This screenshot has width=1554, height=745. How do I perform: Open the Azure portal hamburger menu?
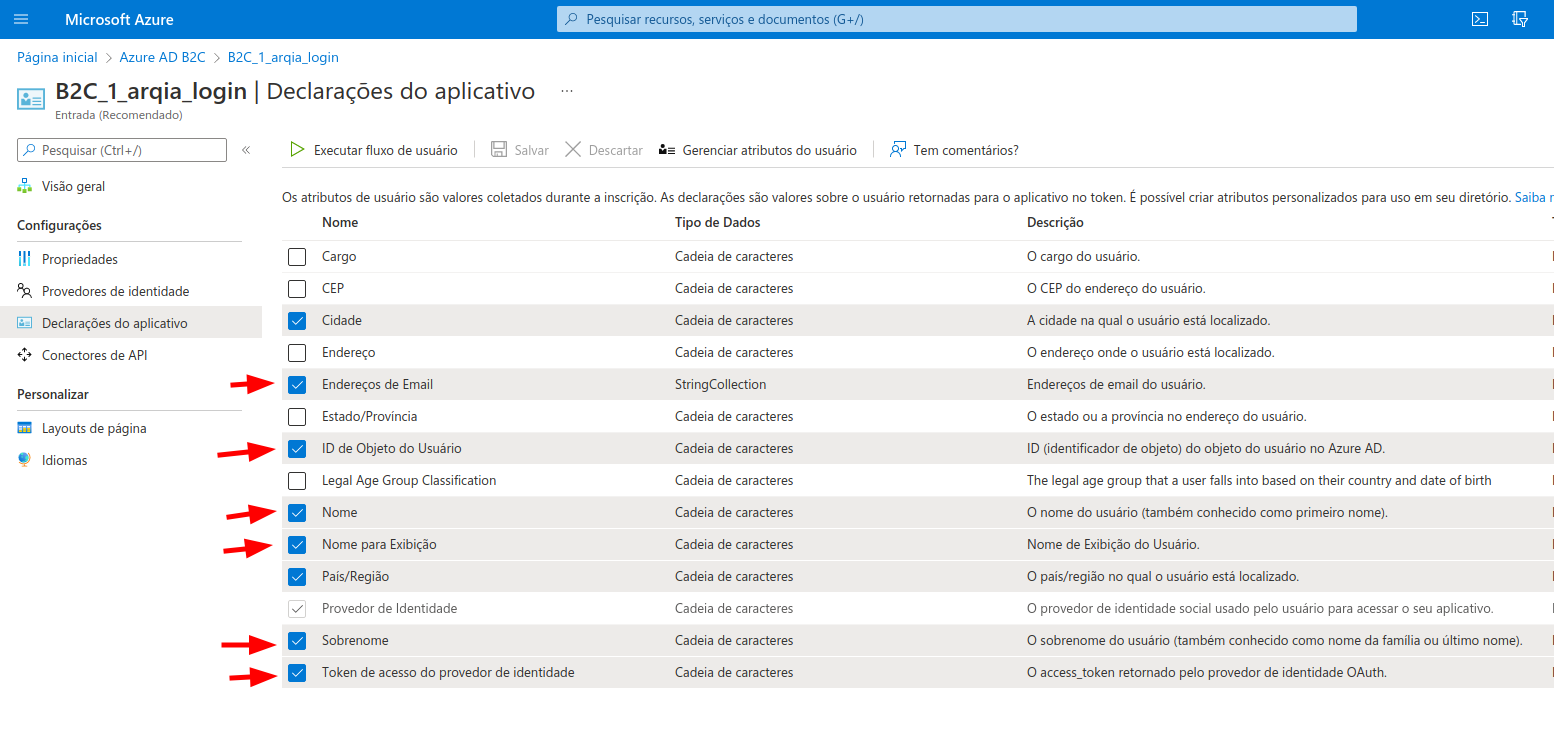[22, 19]
